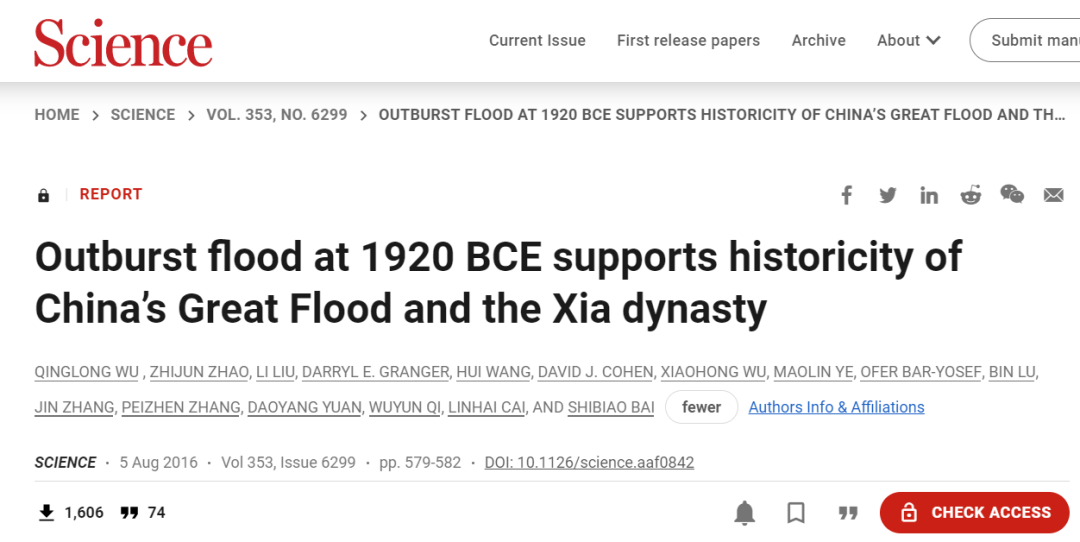This screenshot has height=542, width=1080.
Task: Share article via Twitter bird icon
Action: tap(888, 195)
